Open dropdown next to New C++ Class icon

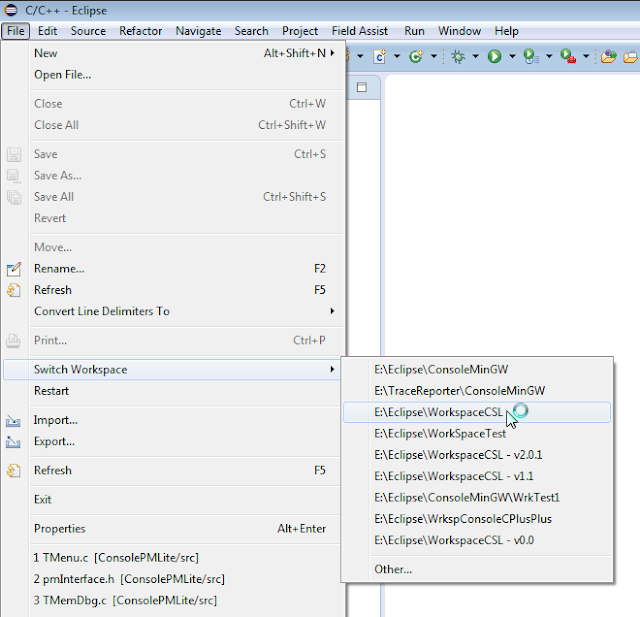pos(433,56)
